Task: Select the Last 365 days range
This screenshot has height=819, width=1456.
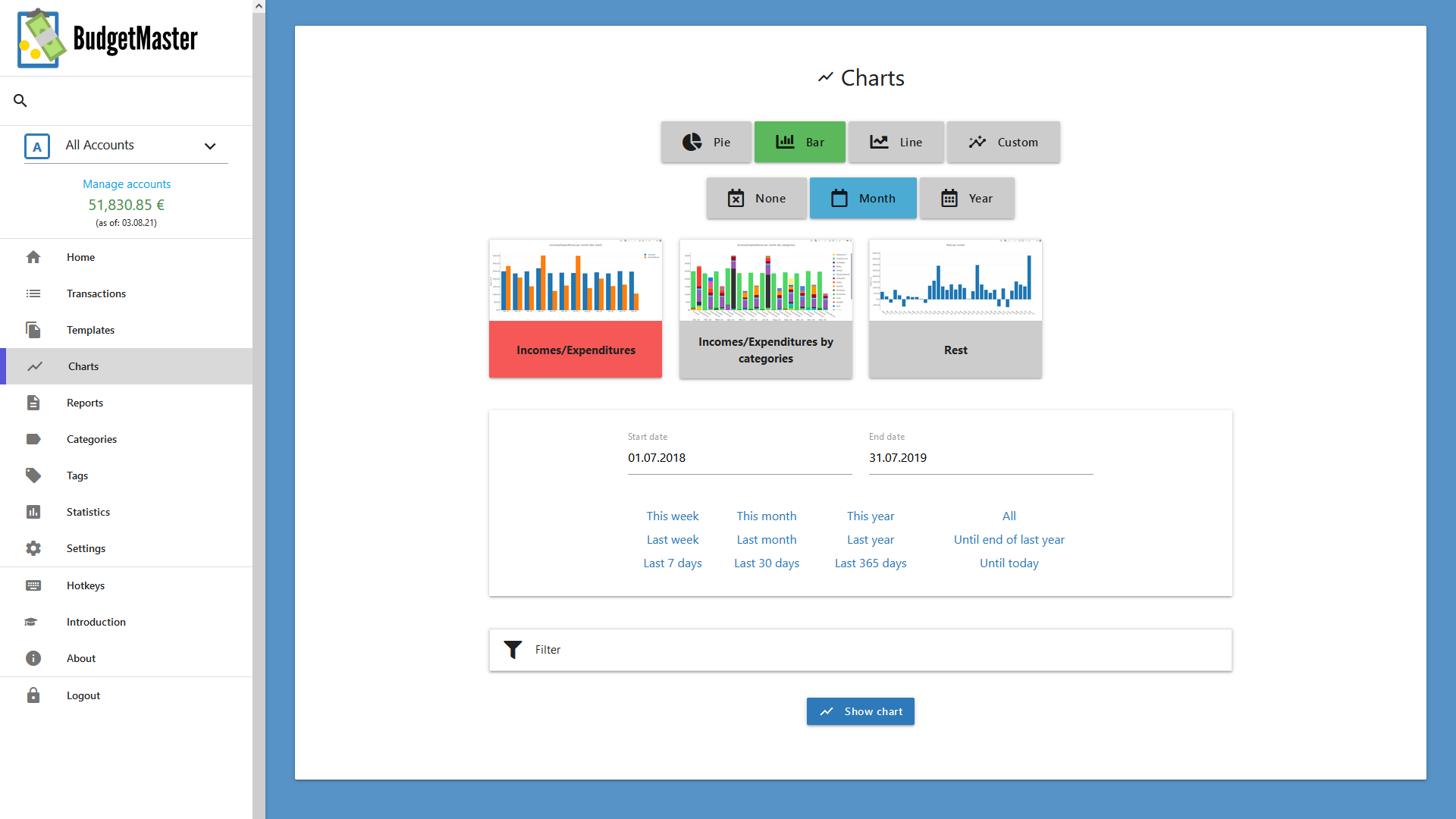Action: [871, 563]
